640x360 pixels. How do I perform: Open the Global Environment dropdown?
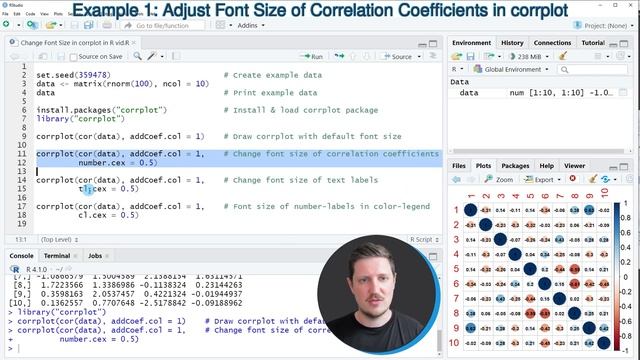tap(511, 69)
